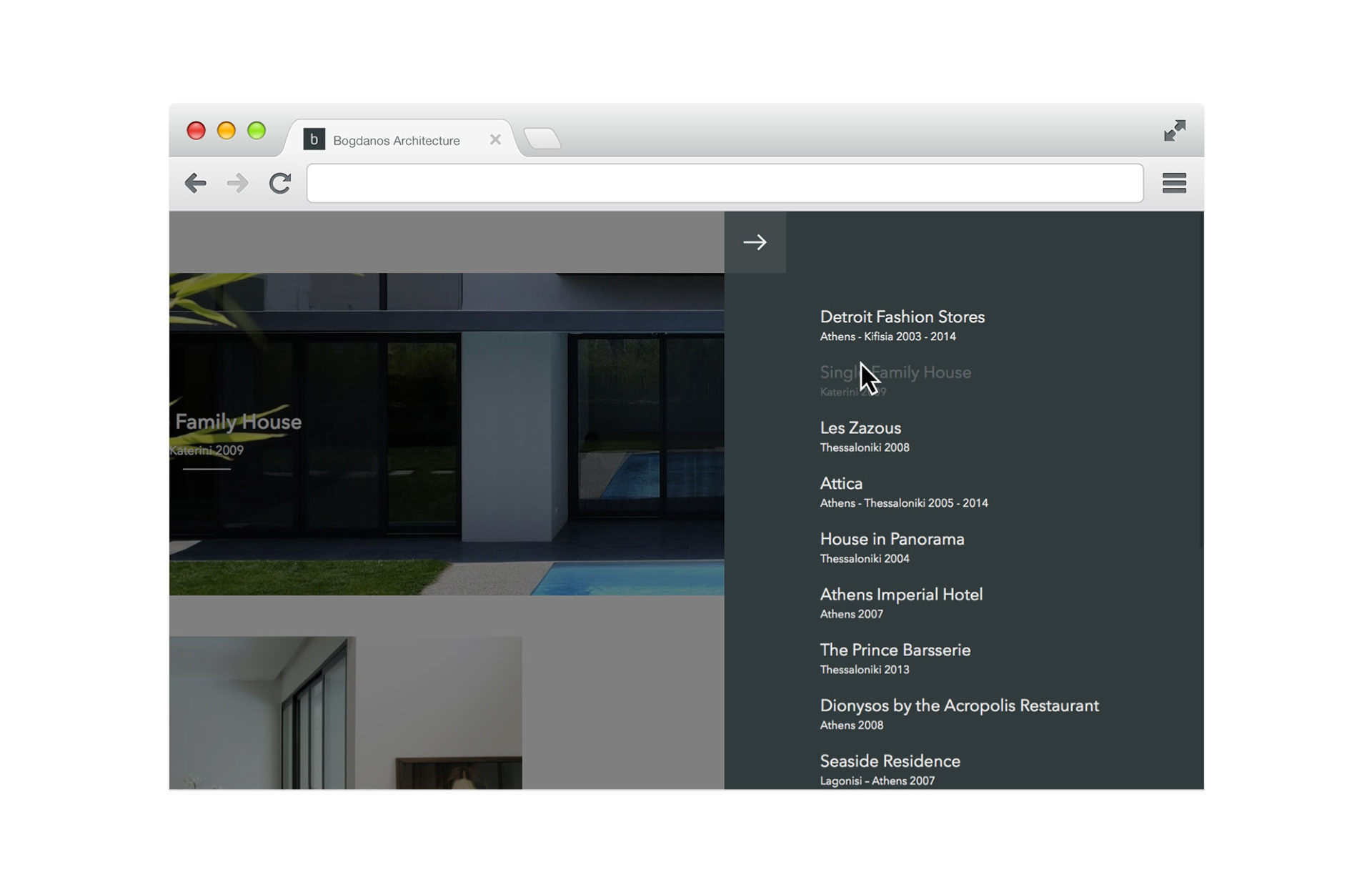
Task: Open the browser hamburger menu
Action: tap(1174, 183)
